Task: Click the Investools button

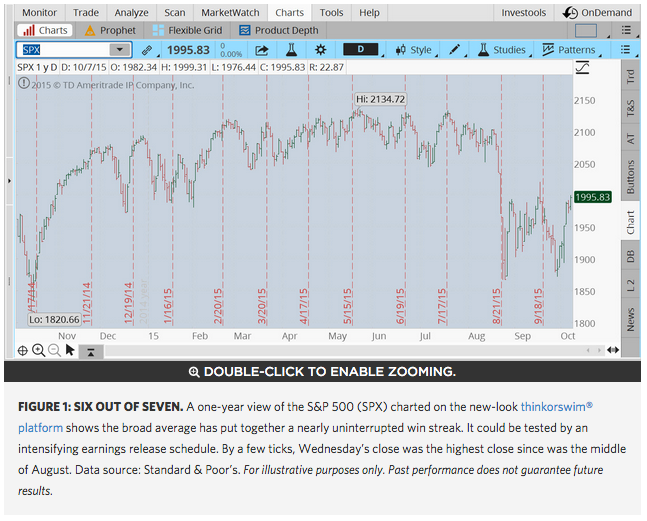Action: point(524,13)
